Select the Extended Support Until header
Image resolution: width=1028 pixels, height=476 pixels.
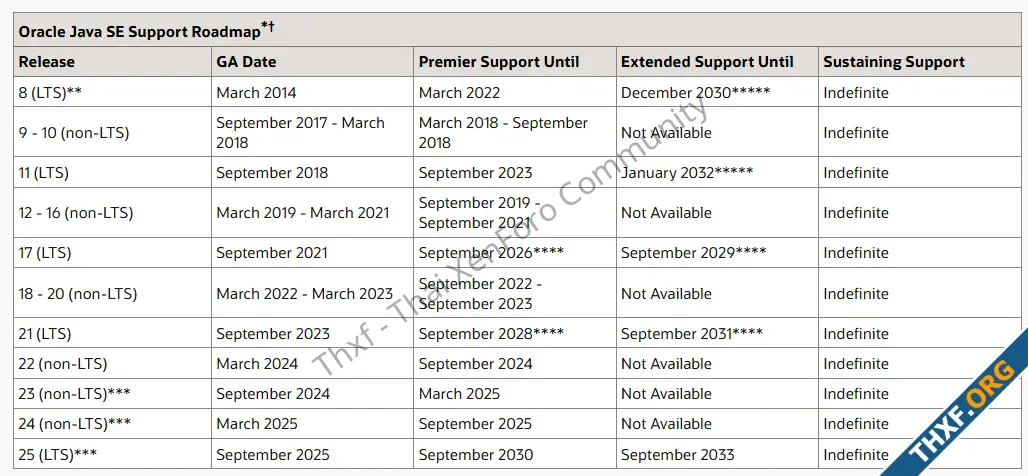[x=707, y=62]
